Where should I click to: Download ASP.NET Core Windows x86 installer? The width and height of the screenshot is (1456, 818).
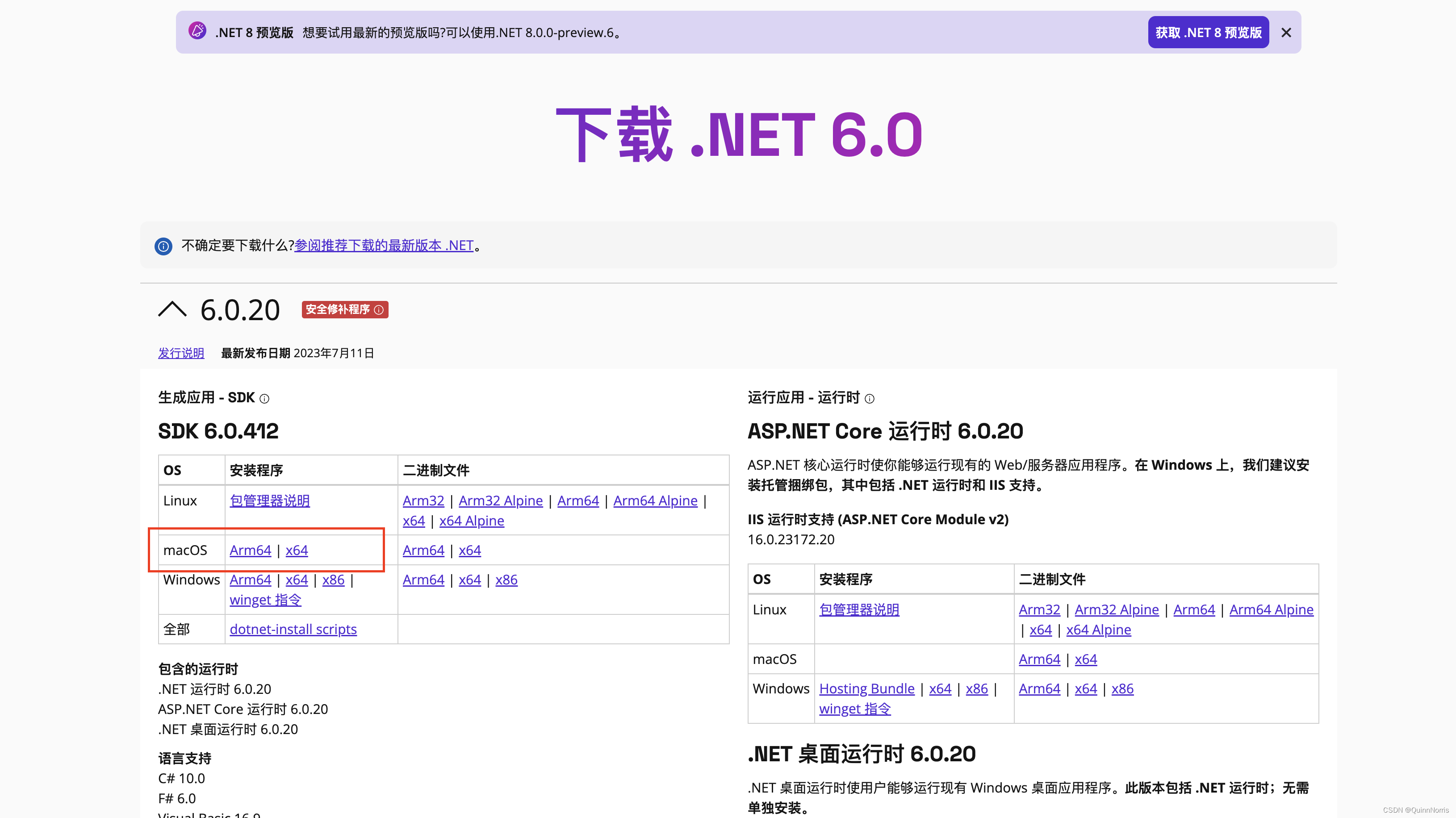coord(977,689)
